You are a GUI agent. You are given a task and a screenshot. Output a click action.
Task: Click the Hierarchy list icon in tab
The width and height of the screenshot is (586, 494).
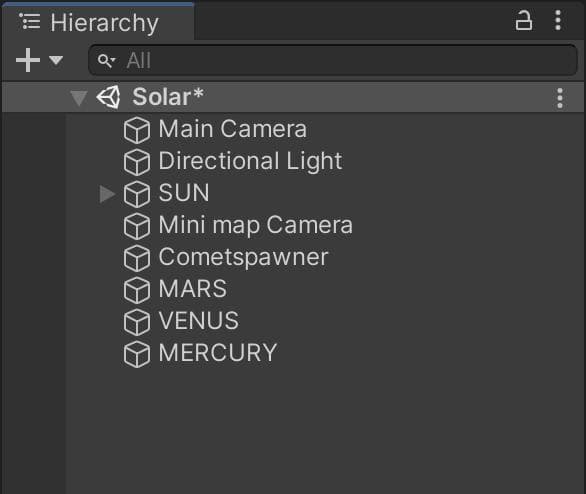pos(30,21)
